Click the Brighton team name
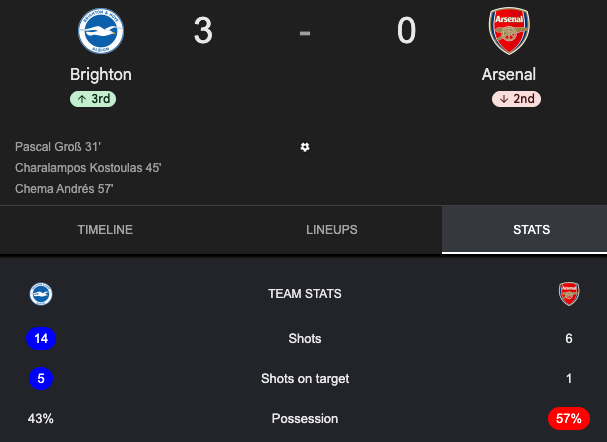607x442 pixels. click(101, 74)
